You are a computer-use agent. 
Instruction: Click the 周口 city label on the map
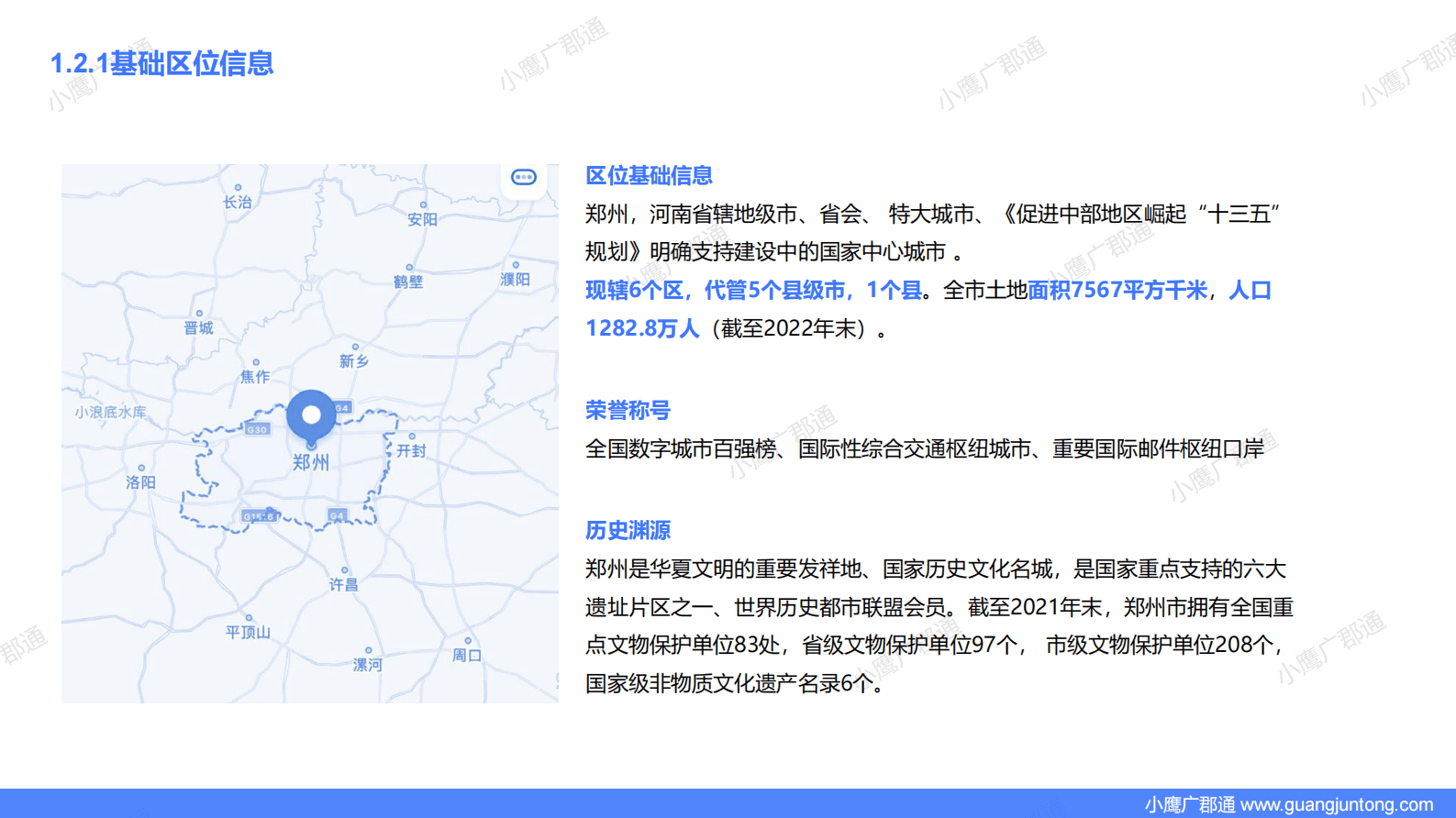pyautogui.click(x=467, y=655)
